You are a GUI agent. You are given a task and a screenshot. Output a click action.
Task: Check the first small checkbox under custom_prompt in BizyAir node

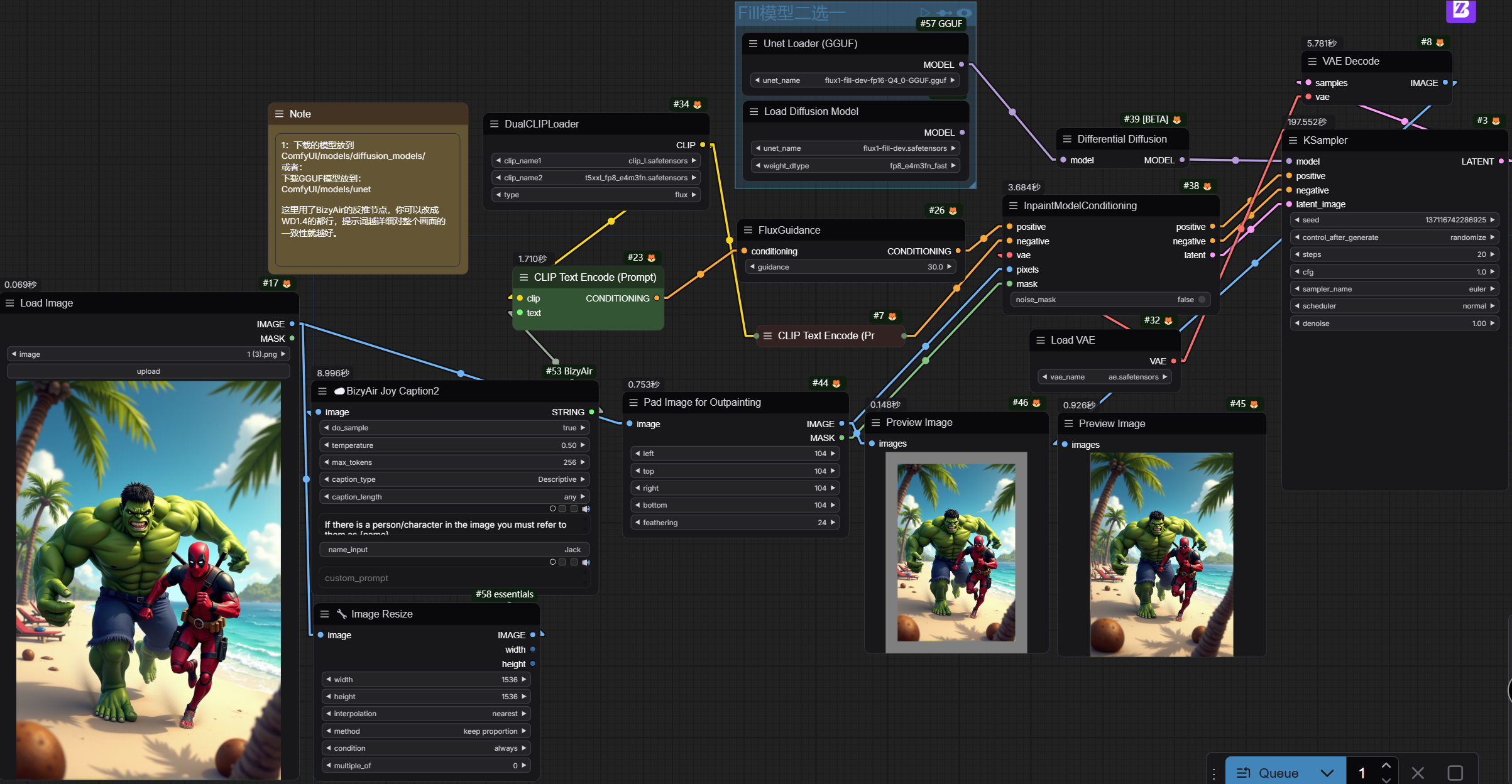pos(562,562)
